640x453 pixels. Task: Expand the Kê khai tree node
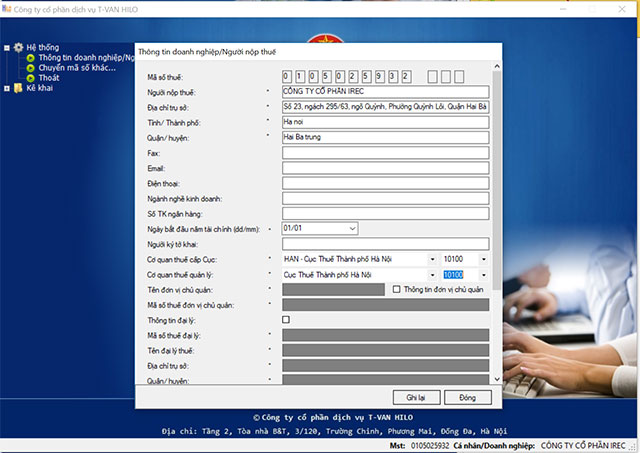point(6,88)
